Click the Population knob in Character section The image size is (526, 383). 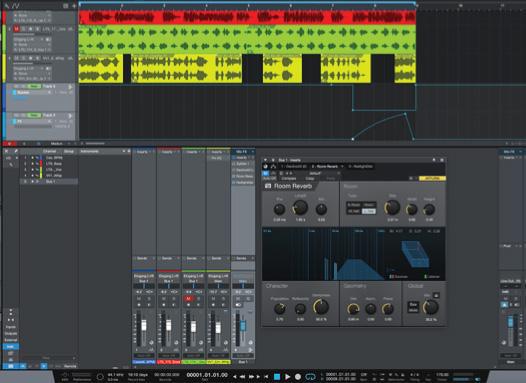click(x=279, y=309)
